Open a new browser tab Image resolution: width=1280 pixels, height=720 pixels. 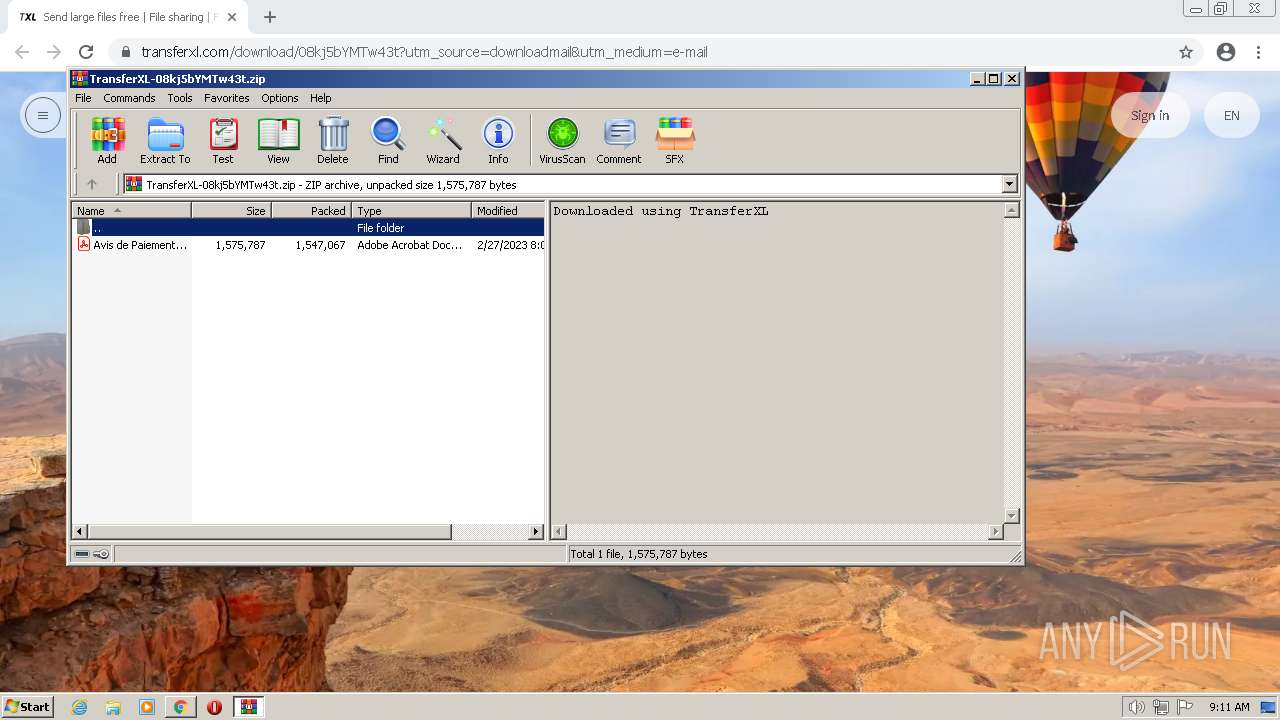(x=269, y=17)
